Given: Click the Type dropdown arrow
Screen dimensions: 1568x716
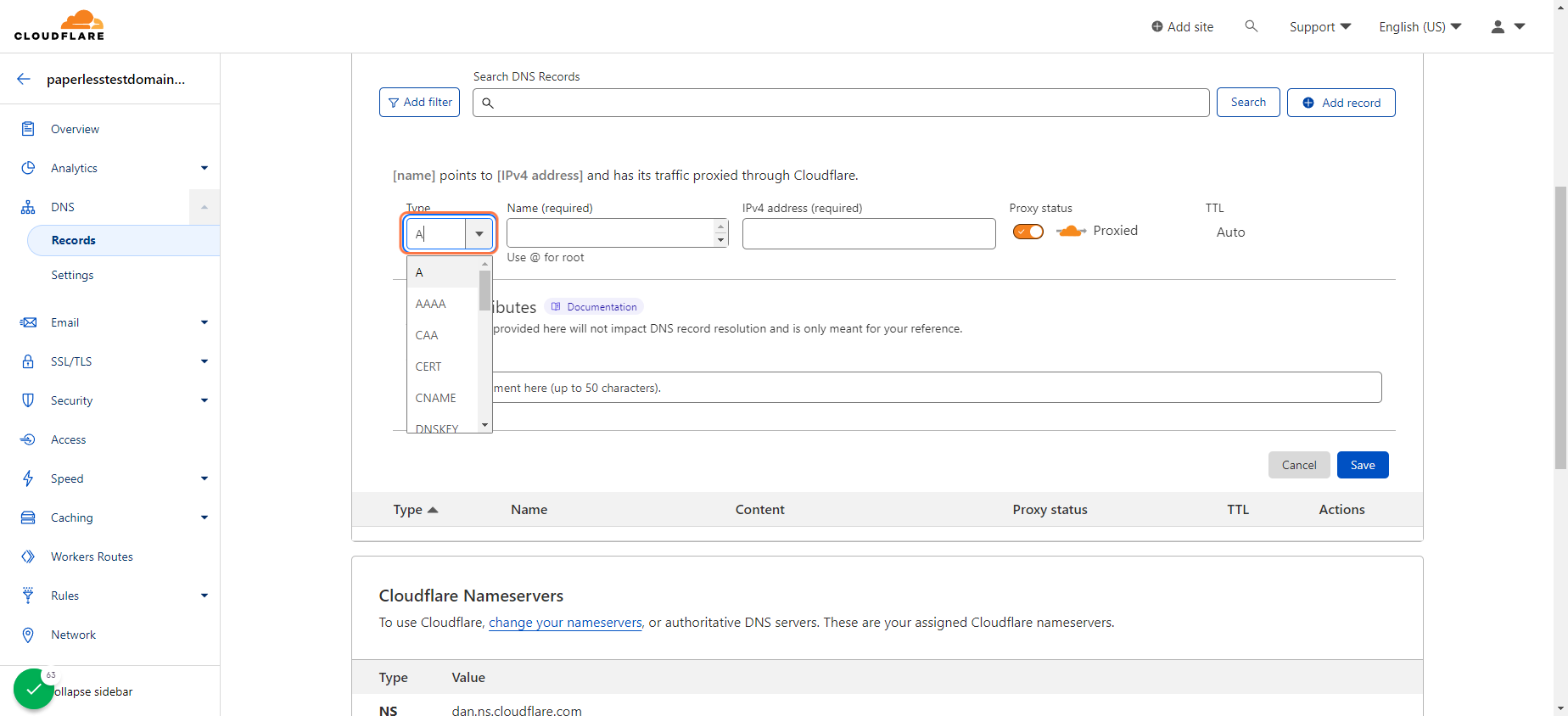Looking at the screenshot, I should [479, 234].
